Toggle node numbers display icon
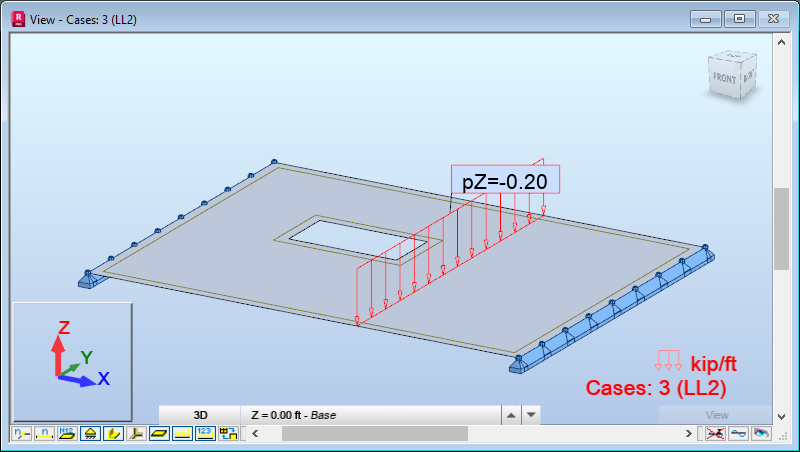 tap(21, 434)
